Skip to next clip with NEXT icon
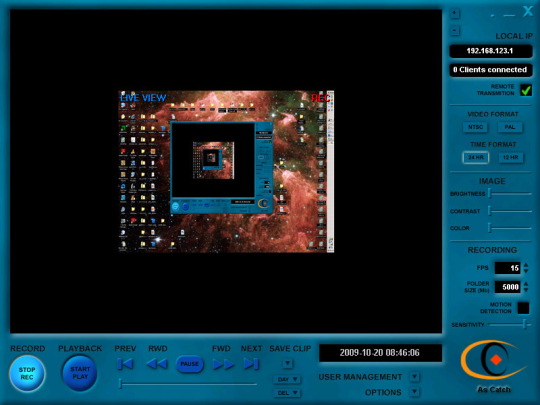 tap(251, 364)
